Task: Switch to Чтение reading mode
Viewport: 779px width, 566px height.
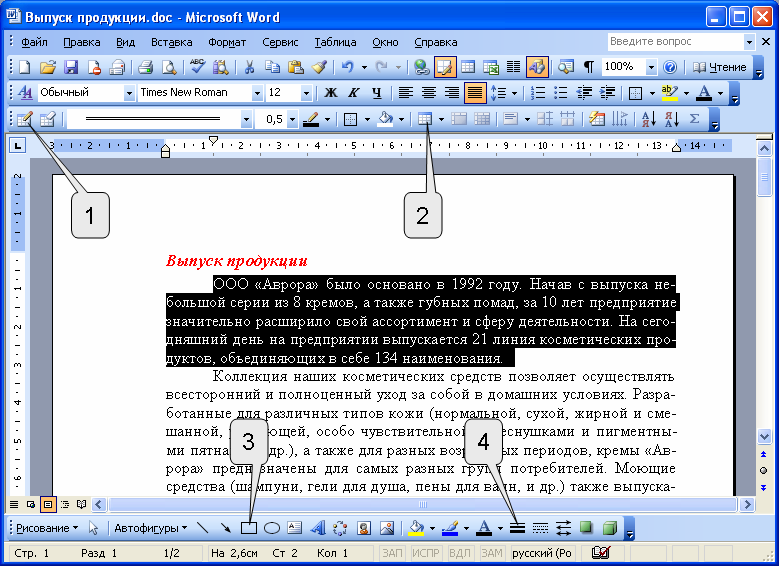Action: pyautogui.click(x=719, y=67)
